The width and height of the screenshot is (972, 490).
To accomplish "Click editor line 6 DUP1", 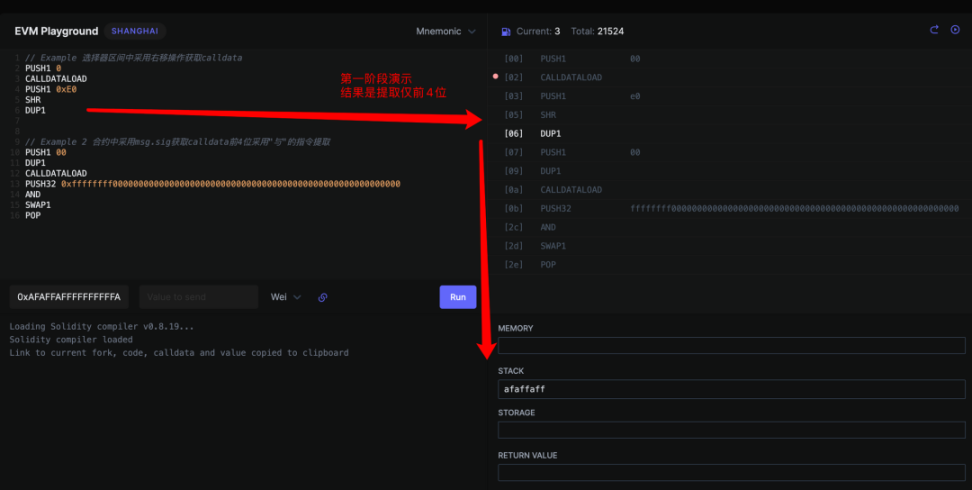I will click(x=35, y=110).
